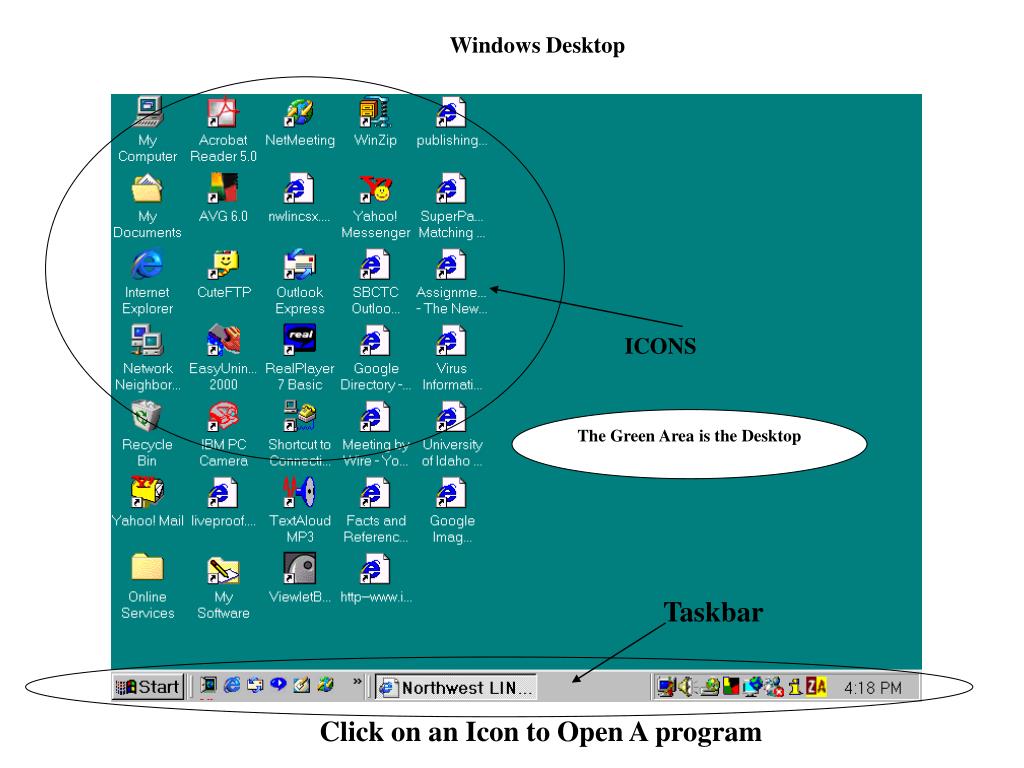
Task: Click the taskbar clock showing 4:18 PM
Action: click(872, 688)
